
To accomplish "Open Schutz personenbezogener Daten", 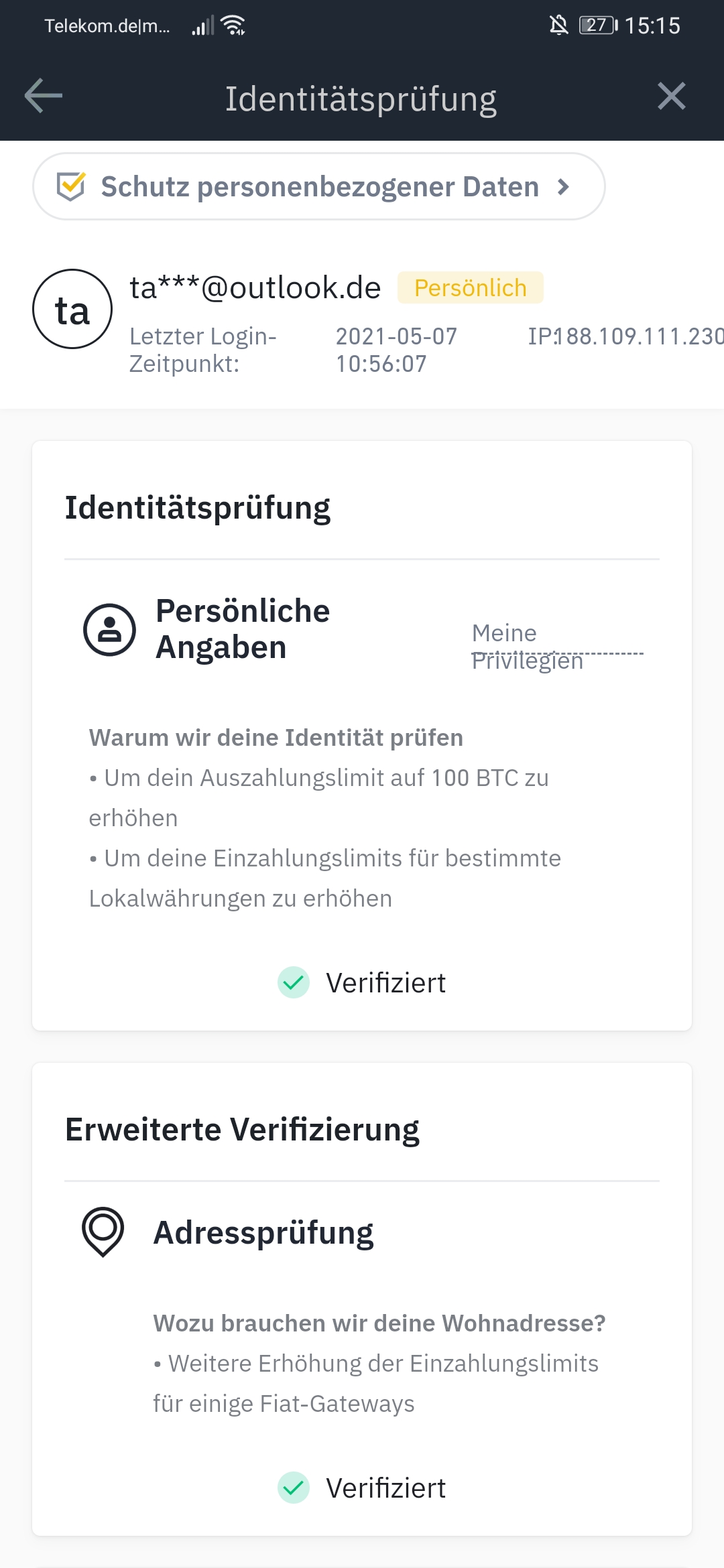I will [319, 186].
